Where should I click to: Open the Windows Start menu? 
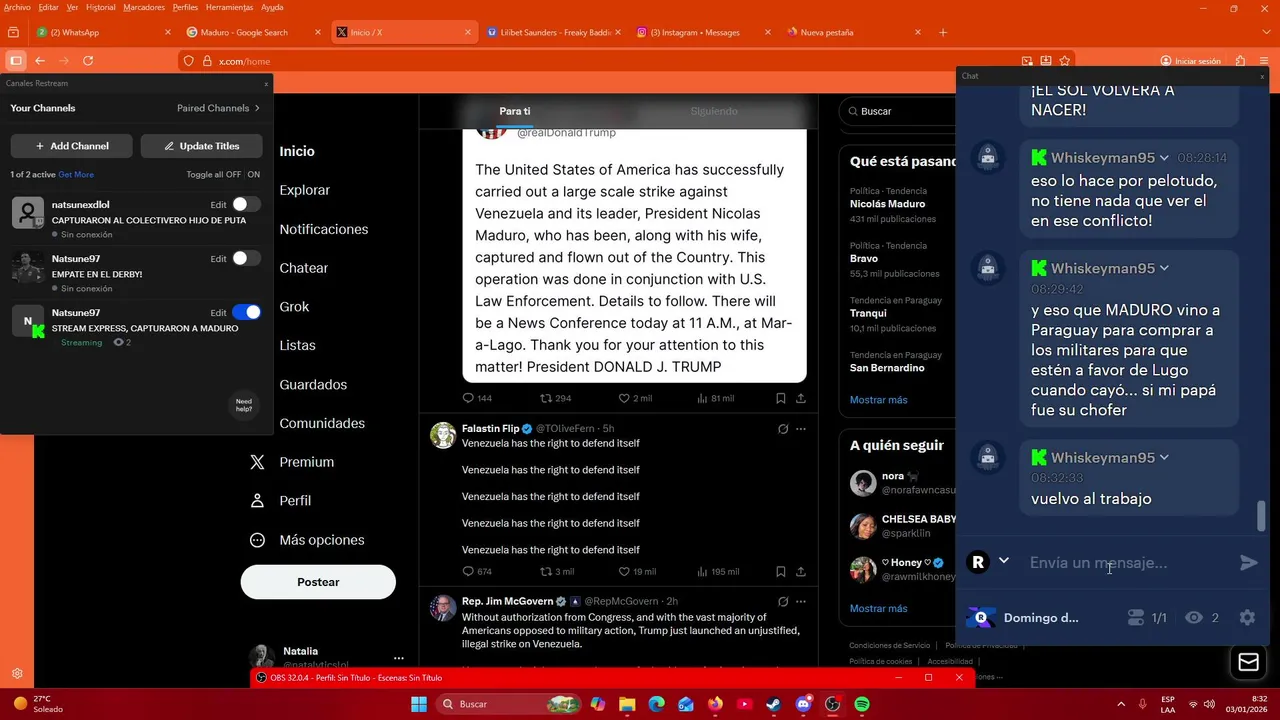point(419,704)
